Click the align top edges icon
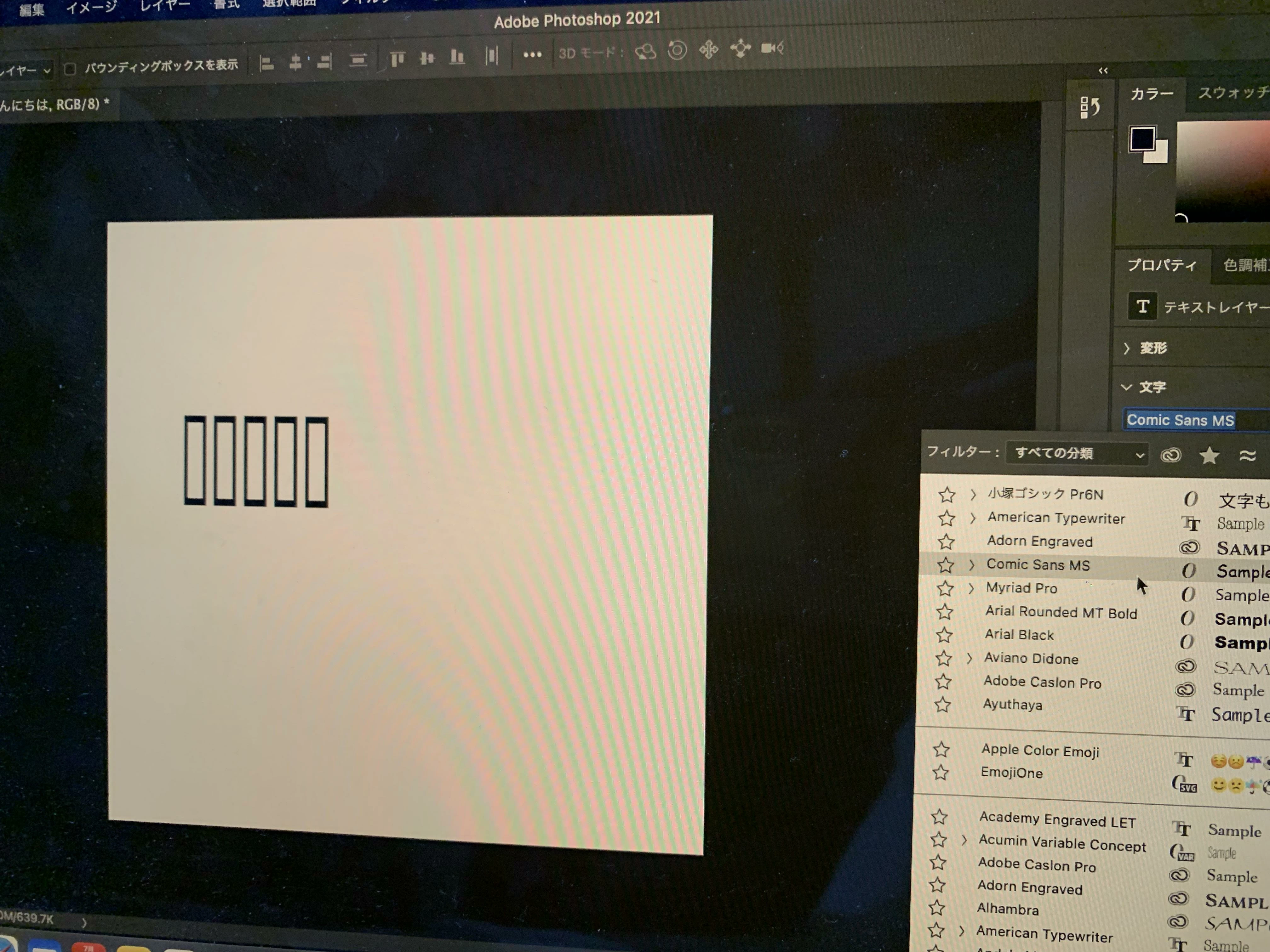 [x=397, y=59]
